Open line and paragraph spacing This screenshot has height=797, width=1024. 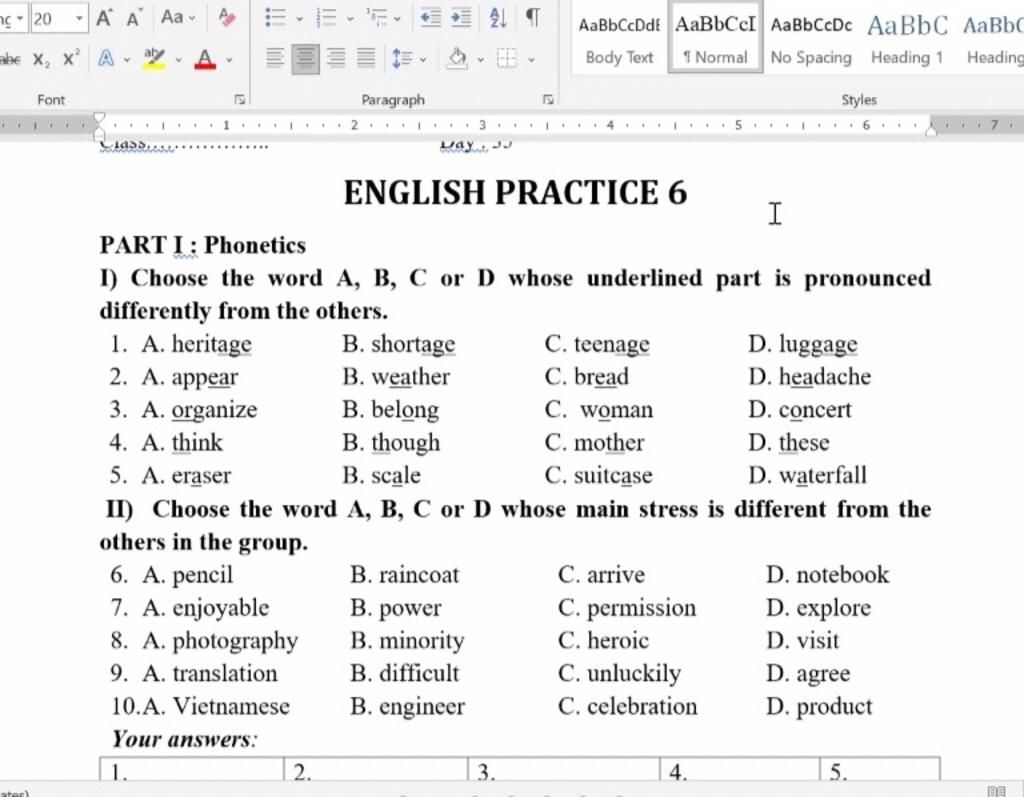(x=408, y=59)
